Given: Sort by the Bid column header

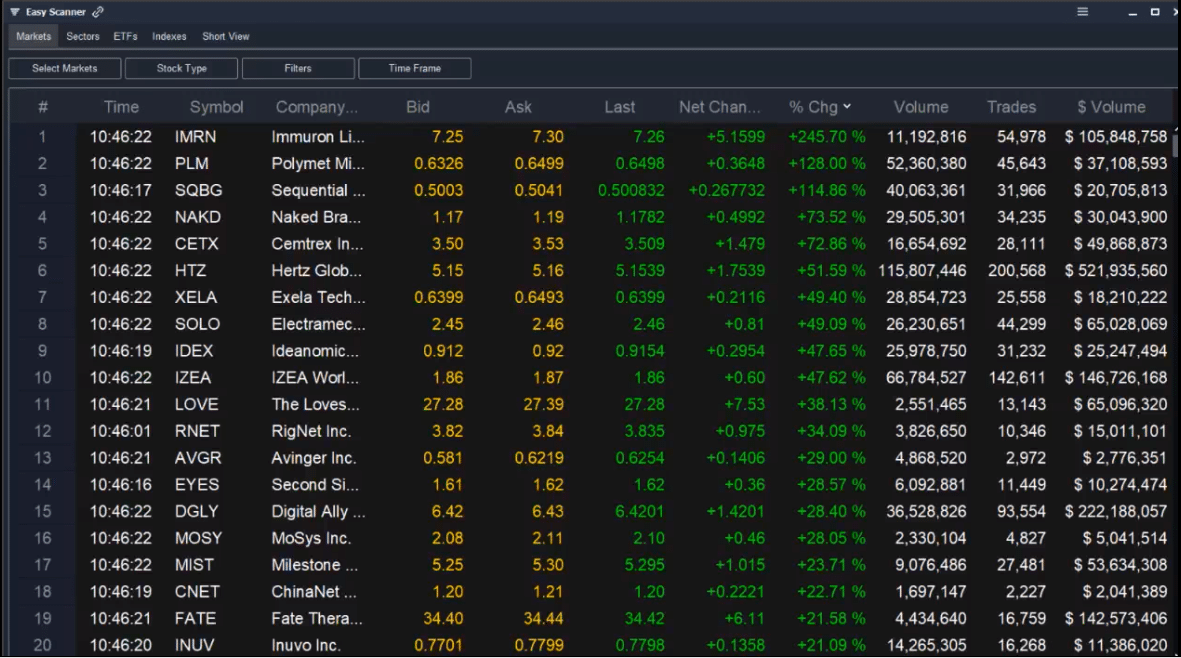Looking at the screenshot, I should [x=418, y=107].
